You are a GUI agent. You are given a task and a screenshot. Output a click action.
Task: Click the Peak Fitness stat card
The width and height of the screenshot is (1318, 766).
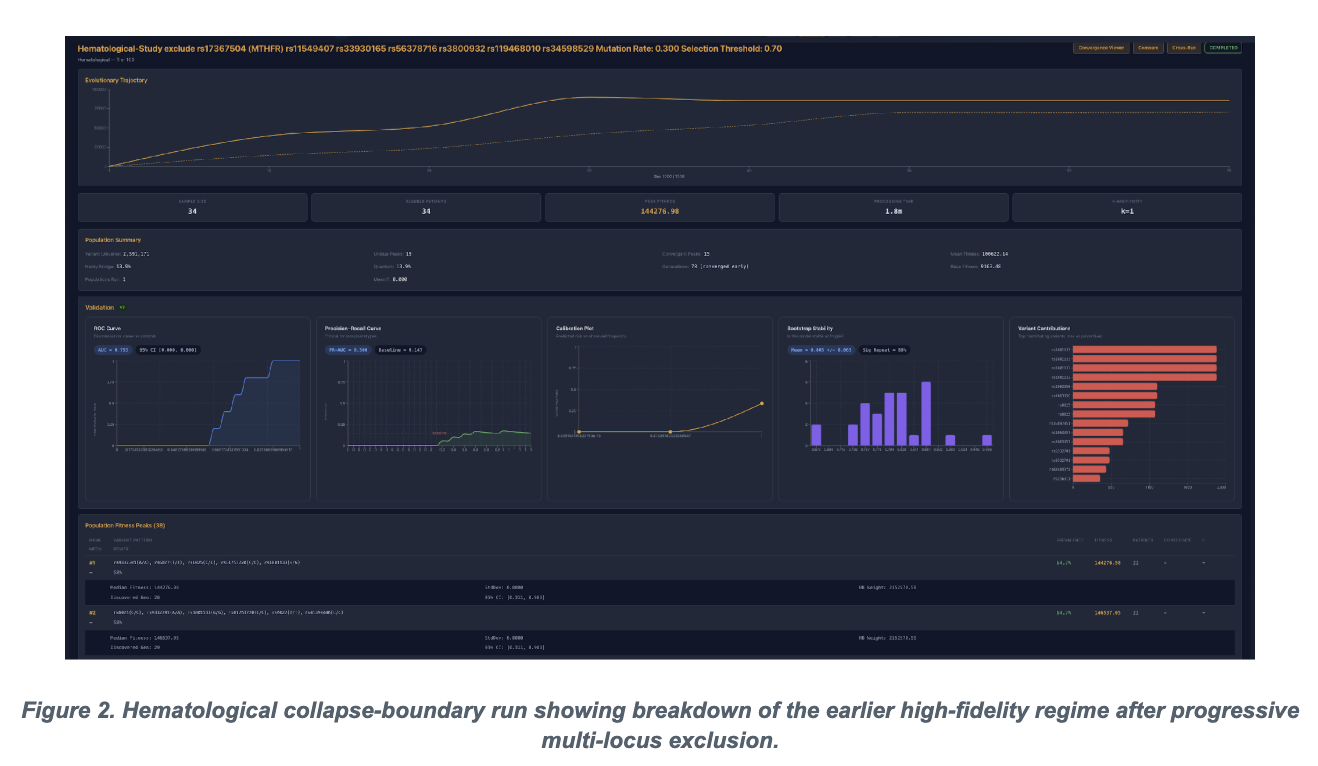660,207
